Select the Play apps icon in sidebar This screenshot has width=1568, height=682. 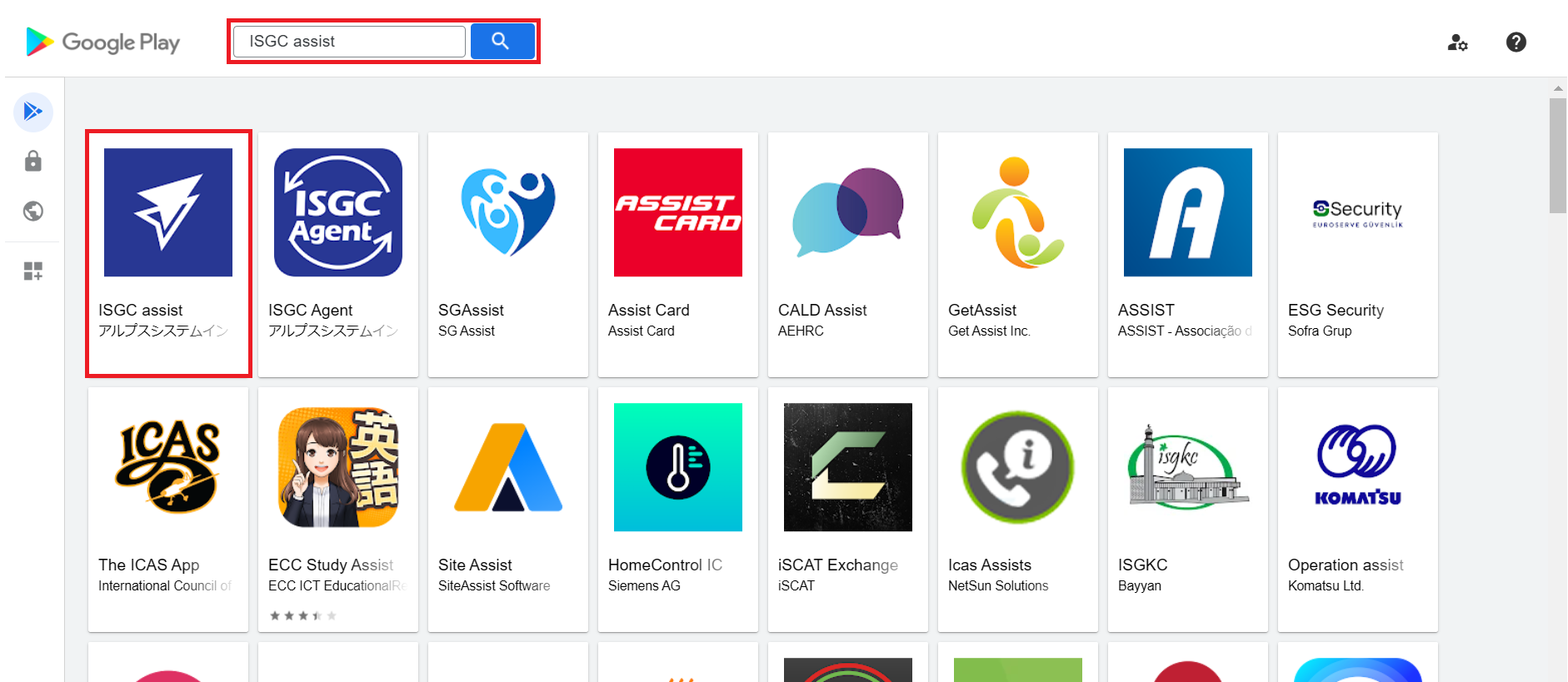pyautogui.click(x=33, y=112)
